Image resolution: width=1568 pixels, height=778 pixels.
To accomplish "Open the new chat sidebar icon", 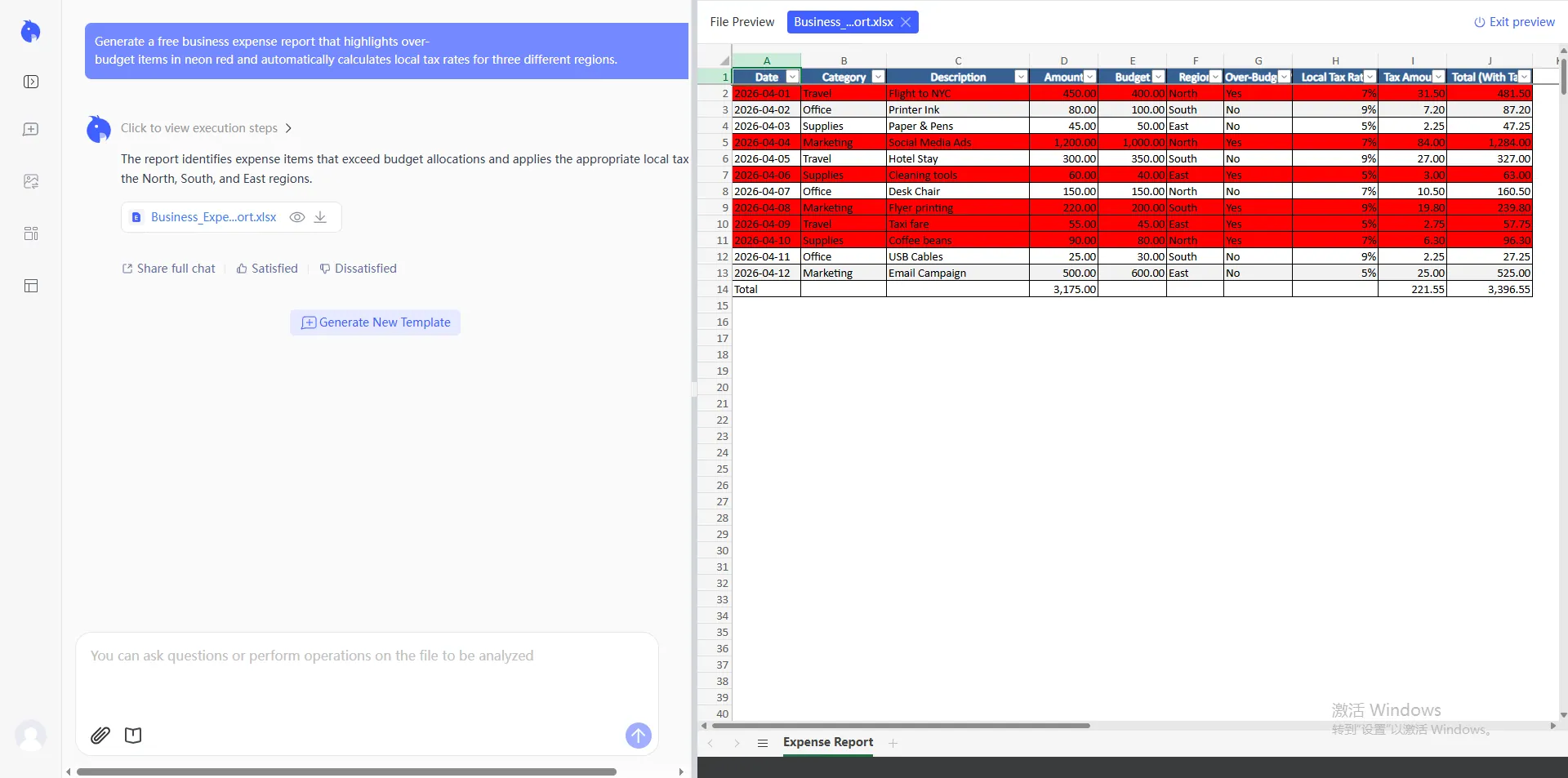I will coord(31,130).
